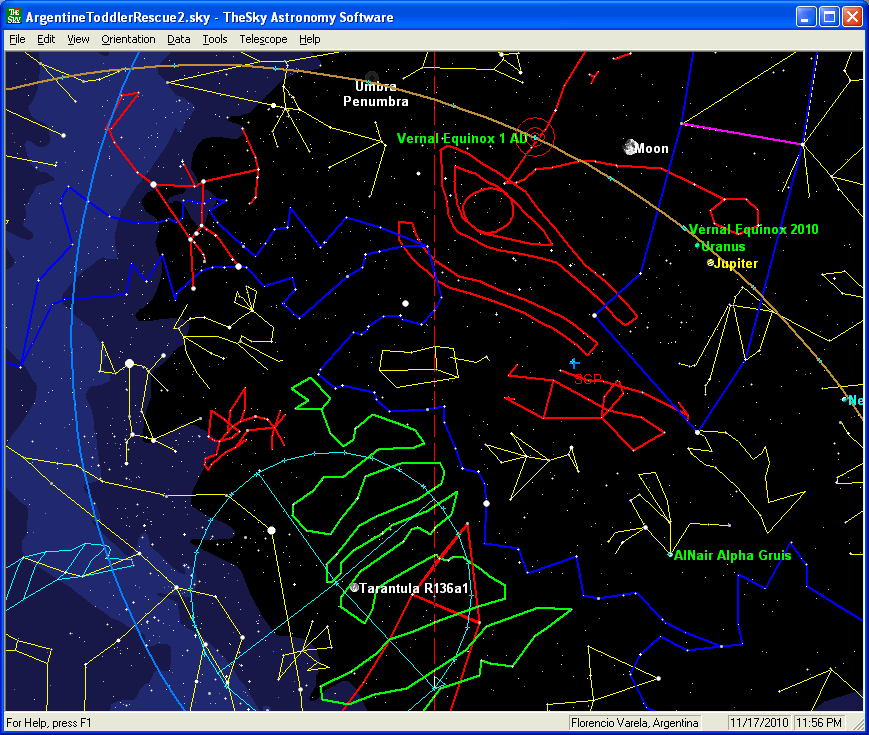Click the Tarantula R136a1 object marker
869x735 pixels.
354,588
